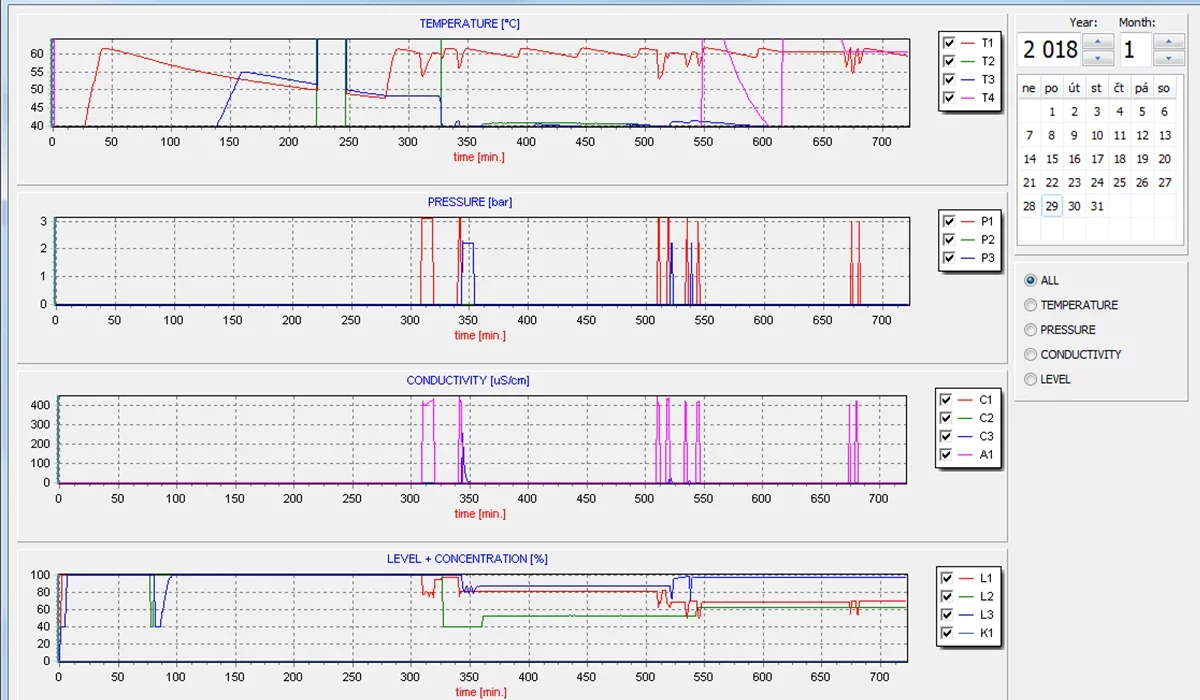Select the PRESSURE view option
Viewport: 1200px width, 700px height.
(1031, 330)
